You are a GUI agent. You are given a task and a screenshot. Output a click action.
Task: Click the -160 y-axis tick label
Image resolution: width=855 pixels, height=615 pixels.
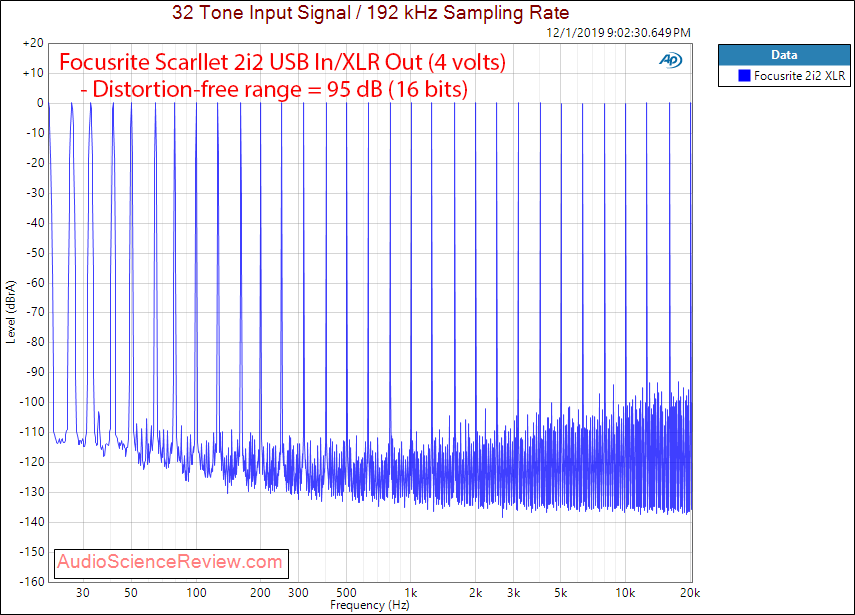click(x=32, y=582)
